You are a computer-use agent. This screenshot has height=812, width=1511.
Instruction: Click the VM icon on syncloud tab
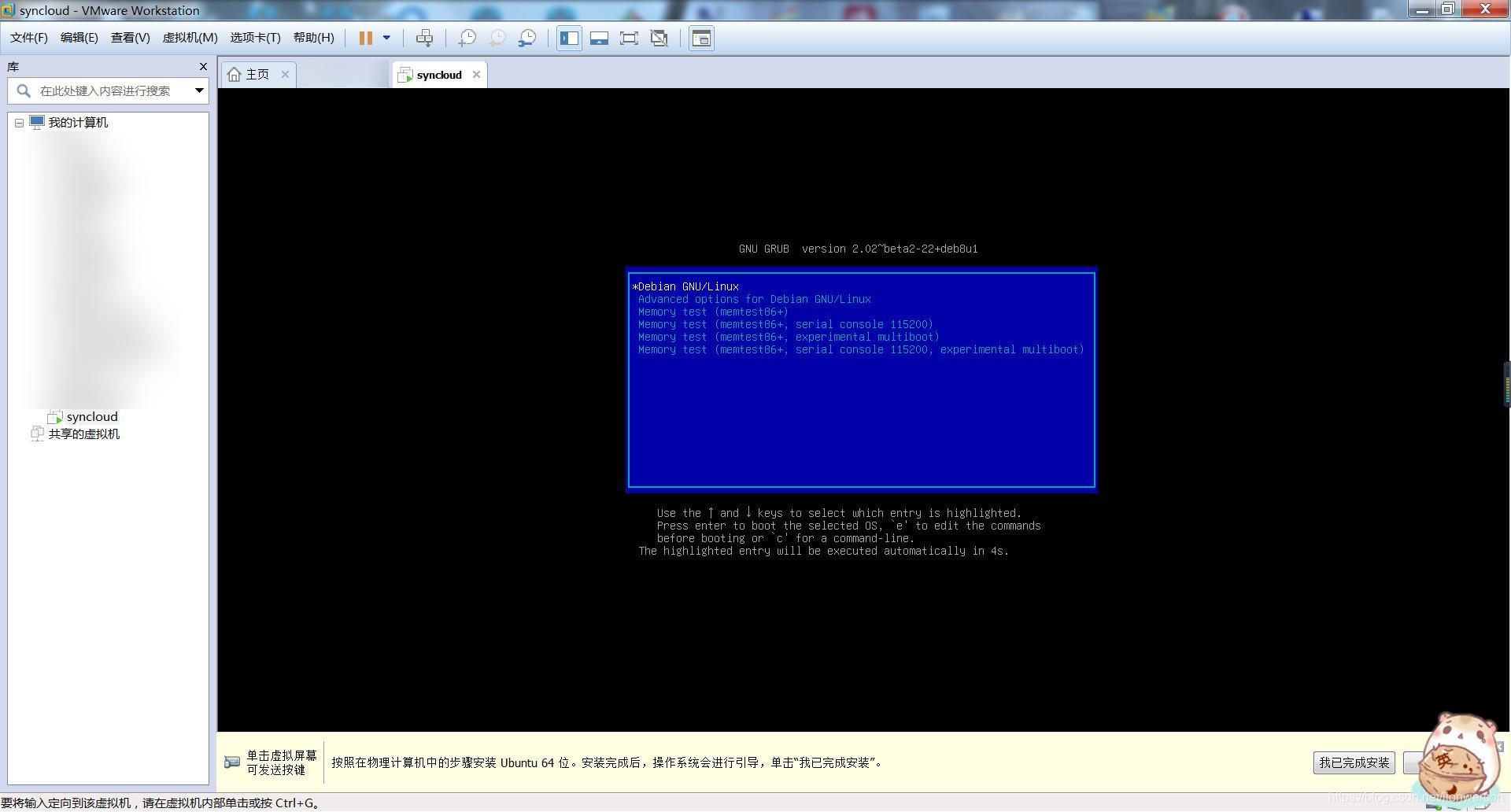click(x=405, y=75)
